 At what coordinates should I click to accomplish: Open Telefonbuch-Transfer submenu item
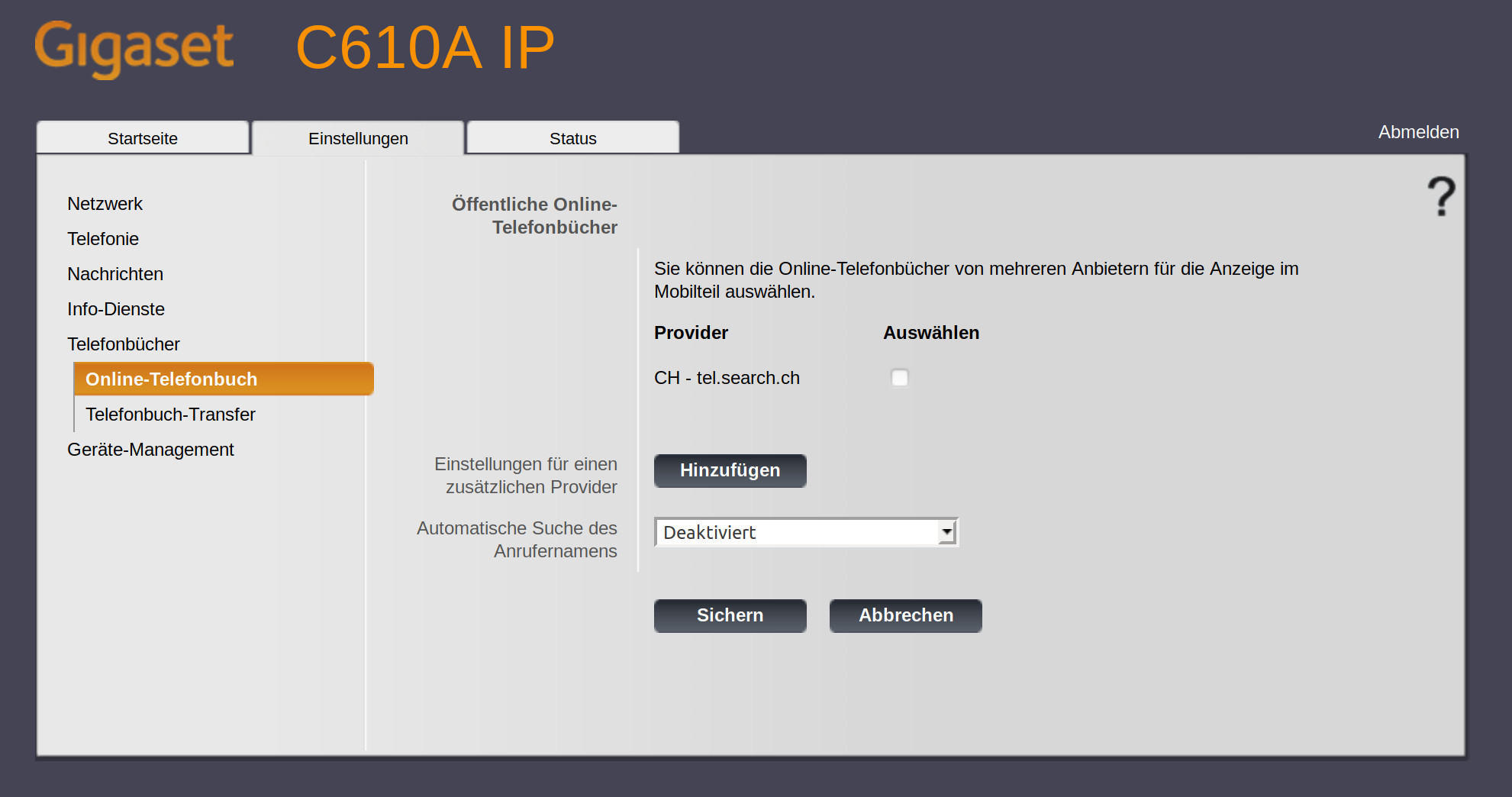click(x=170, y=415)
